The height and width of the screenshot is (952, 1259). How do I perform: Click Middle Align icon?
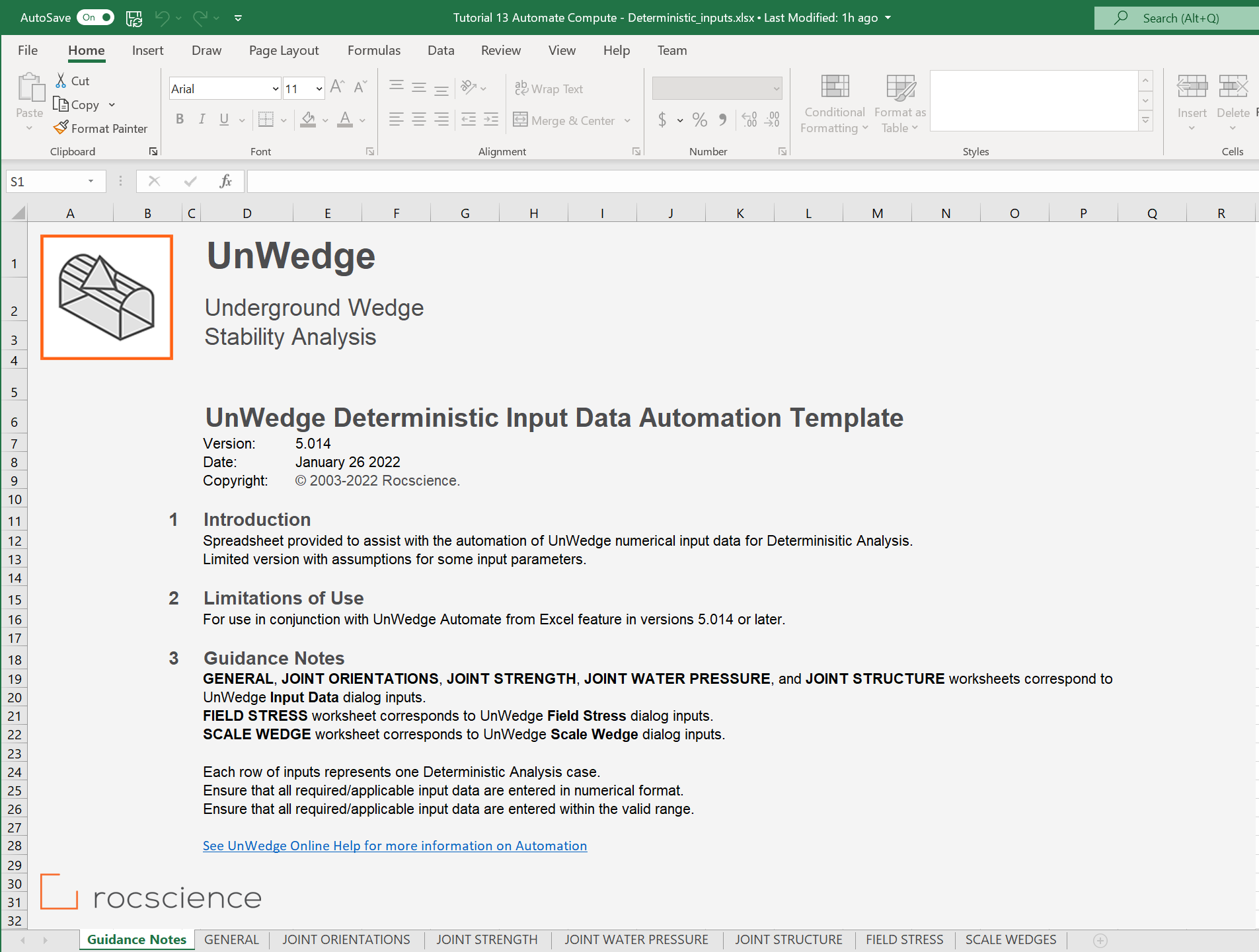pyautogui.click(x=419, y=87)
